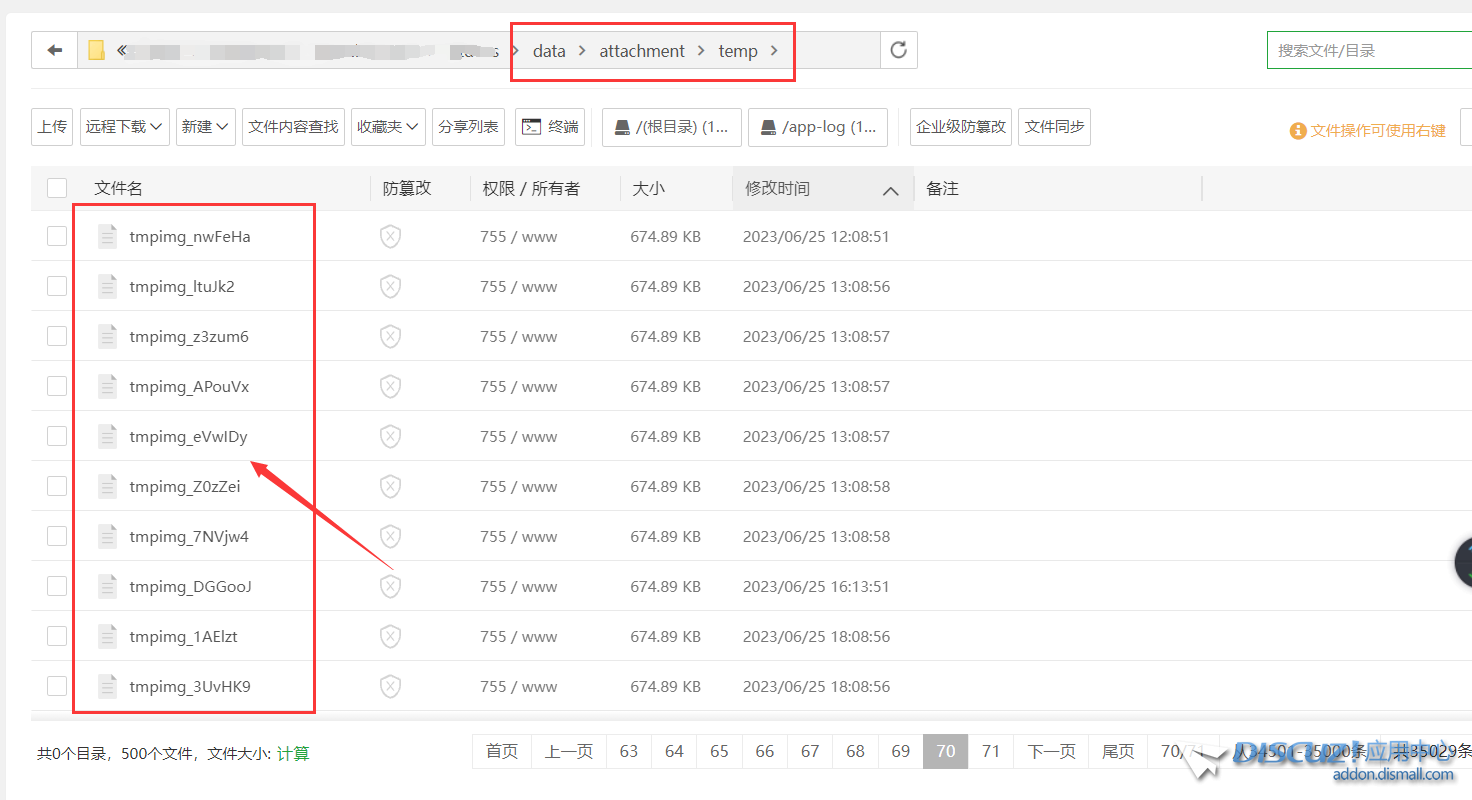Click the tamper-proof shield icon for tmpimg_nwFeHa
The image size is (1472, 800).
390,237
